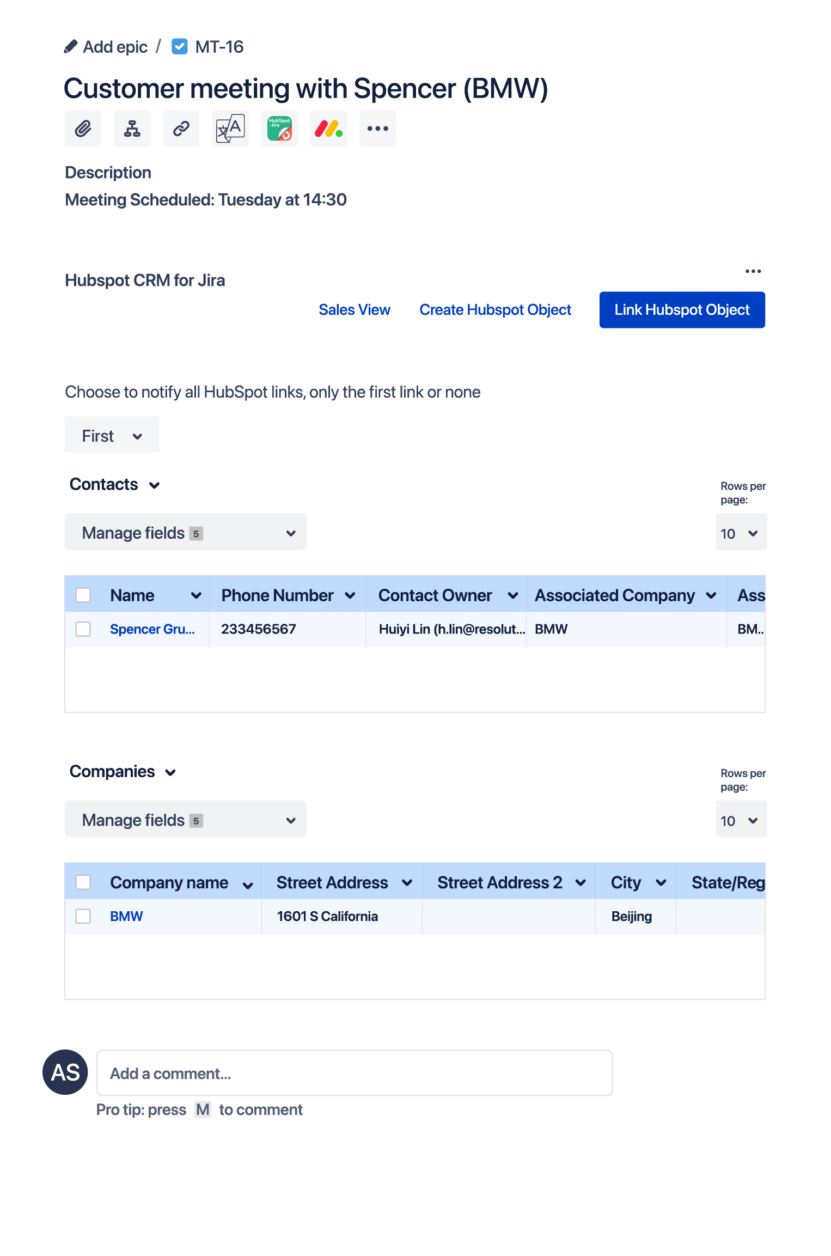
Task: Click the edit pencil beside Add epic
Action: pos(69,46)
